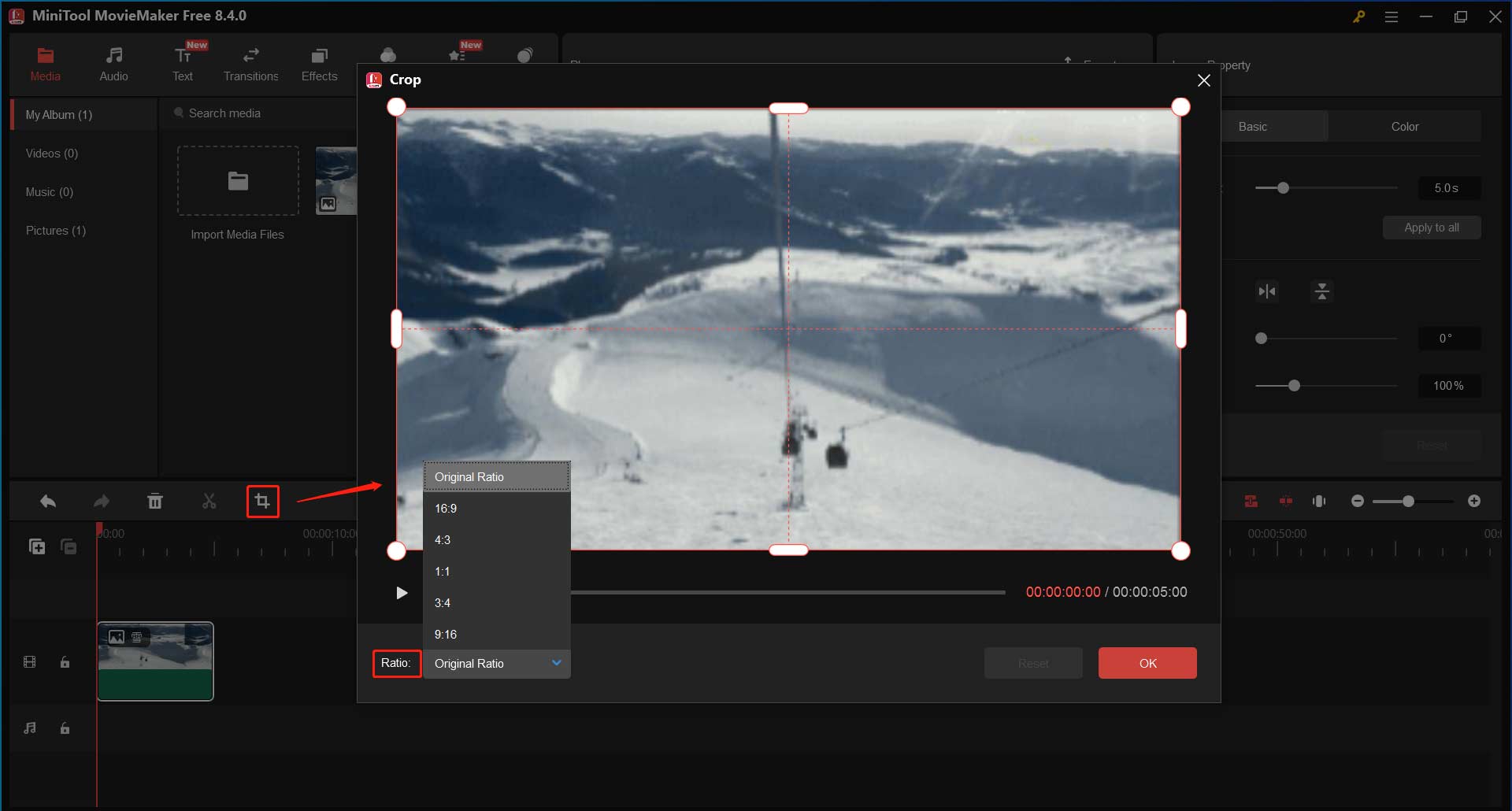This screenshot has width=1512, height=811.
Task: Open the Transitions panel
Action: click(250, 63)
